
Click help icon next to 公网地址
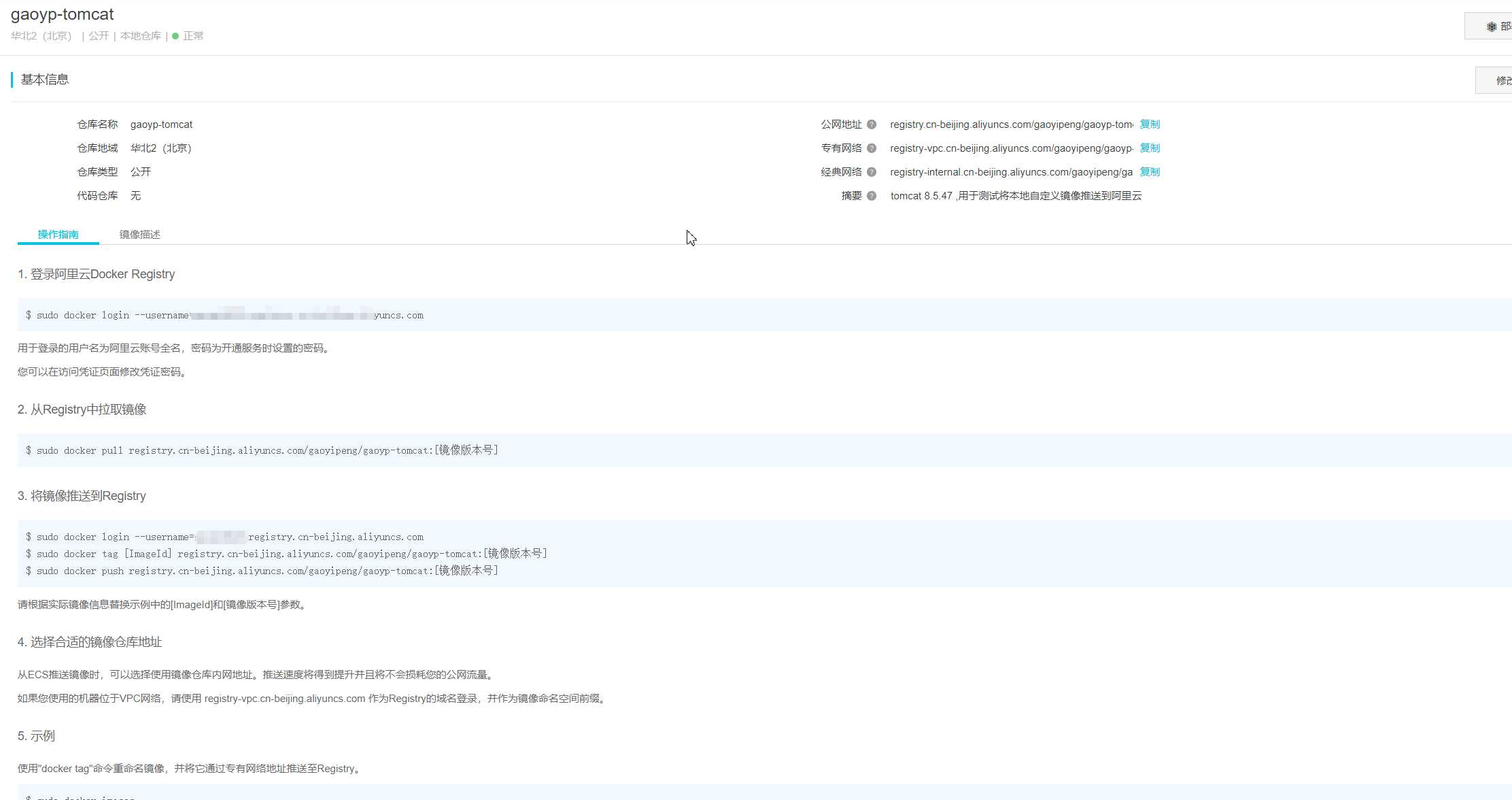871,124
